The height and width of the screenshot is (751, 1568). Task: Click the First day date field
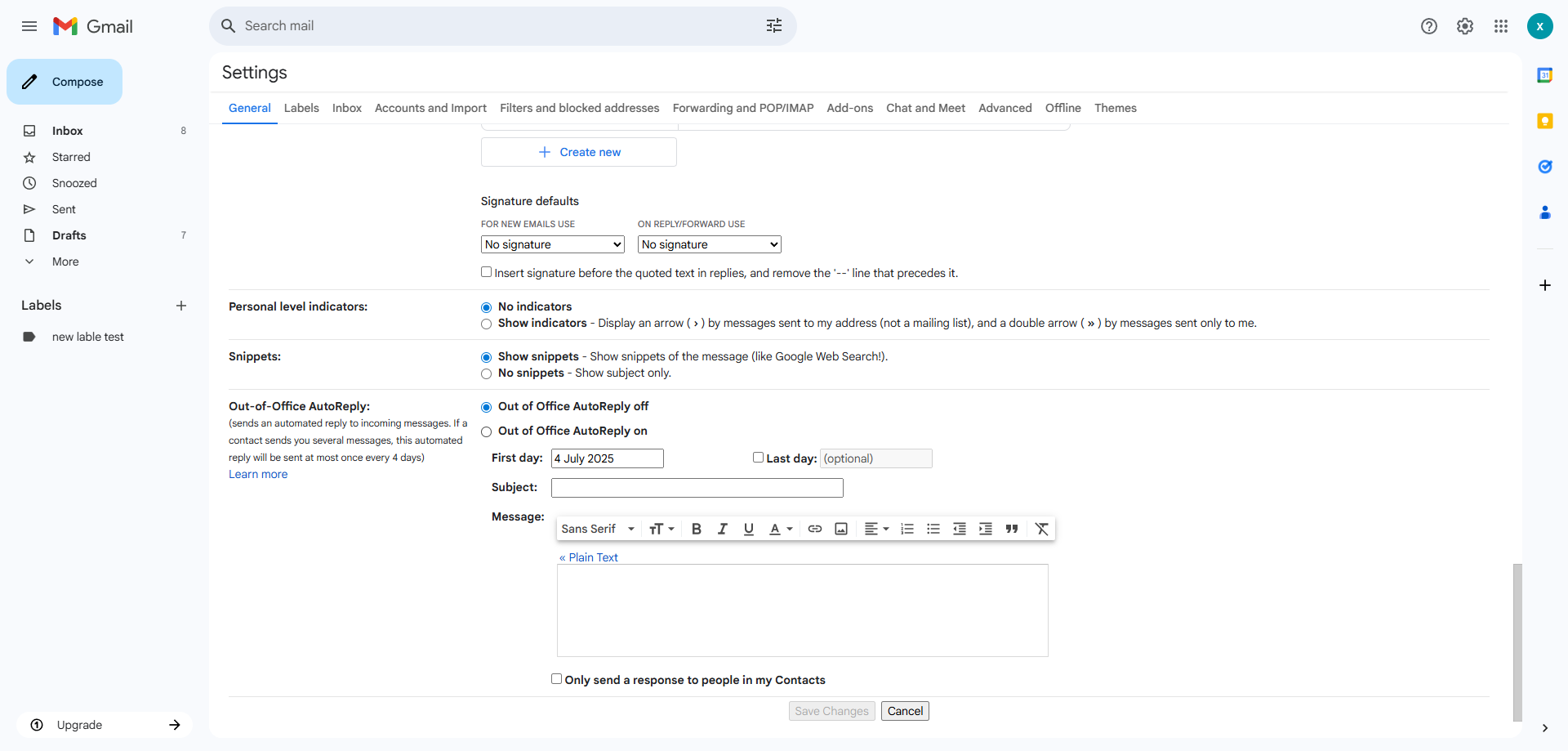(x=608, y=458)
